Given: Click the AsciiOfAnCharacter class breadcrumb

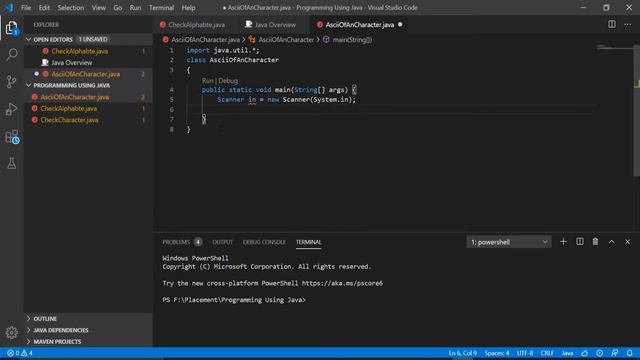Looking at the screenshot, I should pyautogui.click(x=286, y=40).
